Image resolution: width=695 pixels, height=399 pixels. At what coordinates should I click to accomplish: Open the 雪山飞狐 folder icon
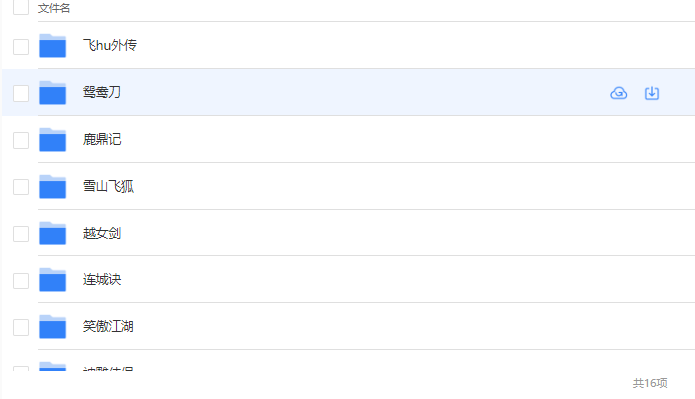[x=52, y=187]
